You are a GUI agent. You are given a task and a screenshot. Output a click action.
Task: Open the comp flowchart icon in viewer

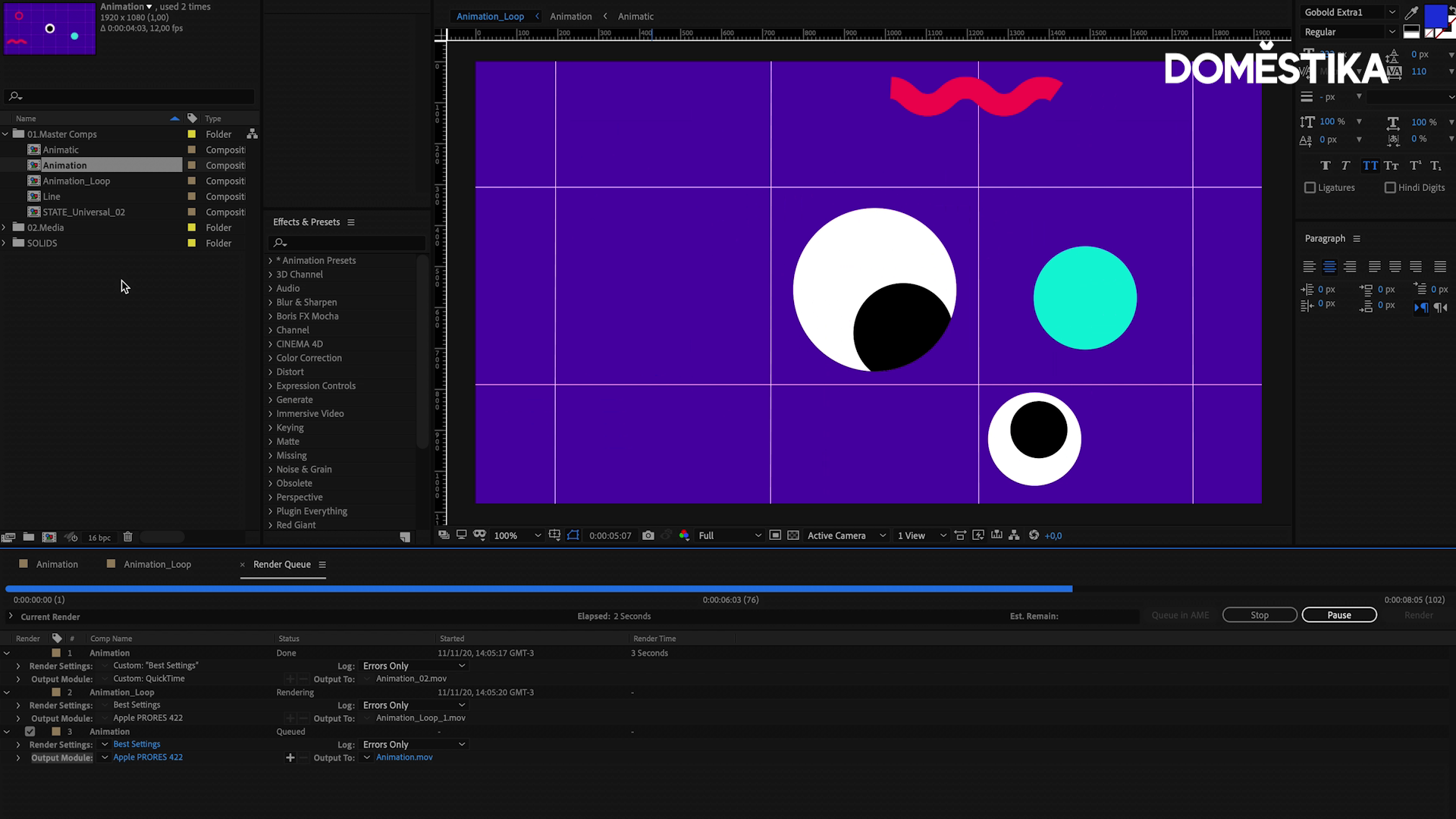(x=1014, y=535)
